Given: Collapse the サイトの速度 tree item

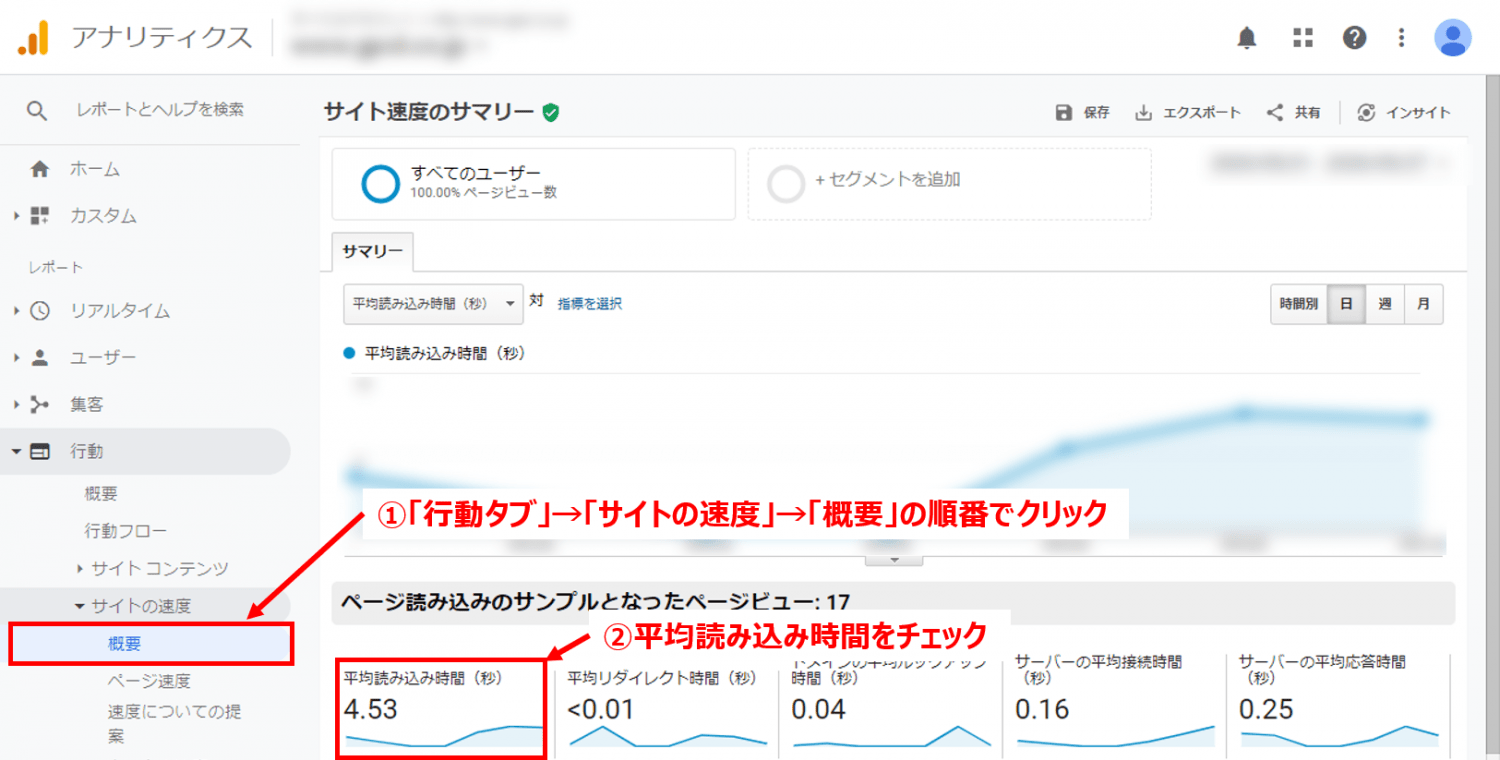Looking at the screenshot, I should click(x=80, y=606).
